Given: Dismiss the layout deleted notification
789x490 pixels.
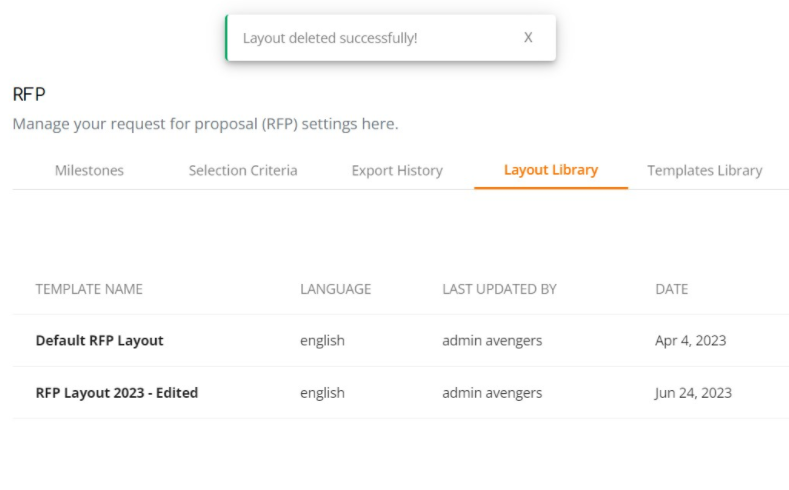Looking at the screenshot, I should click(x=528, y=38).
